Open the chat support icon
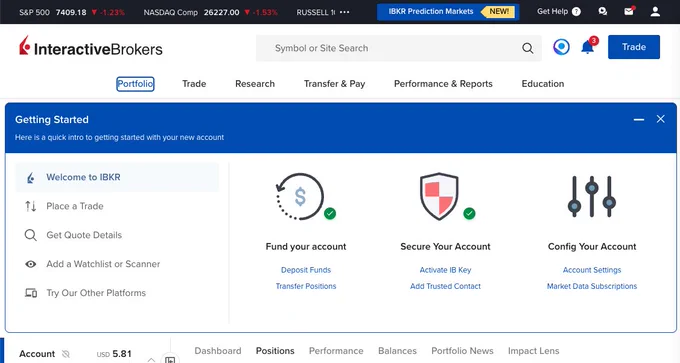Screen dimensions: 680x363 click(602, 12)
